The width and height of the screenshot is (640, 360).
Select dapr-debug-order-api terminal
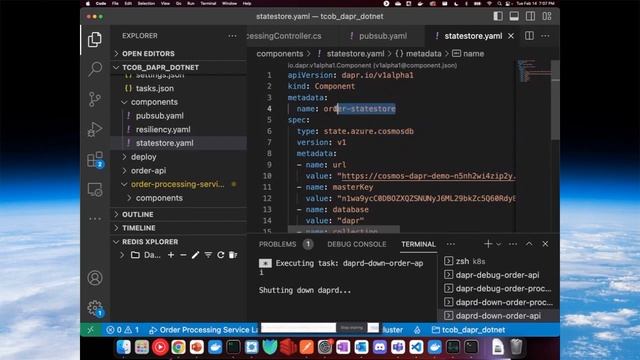(x=498, y=275)
